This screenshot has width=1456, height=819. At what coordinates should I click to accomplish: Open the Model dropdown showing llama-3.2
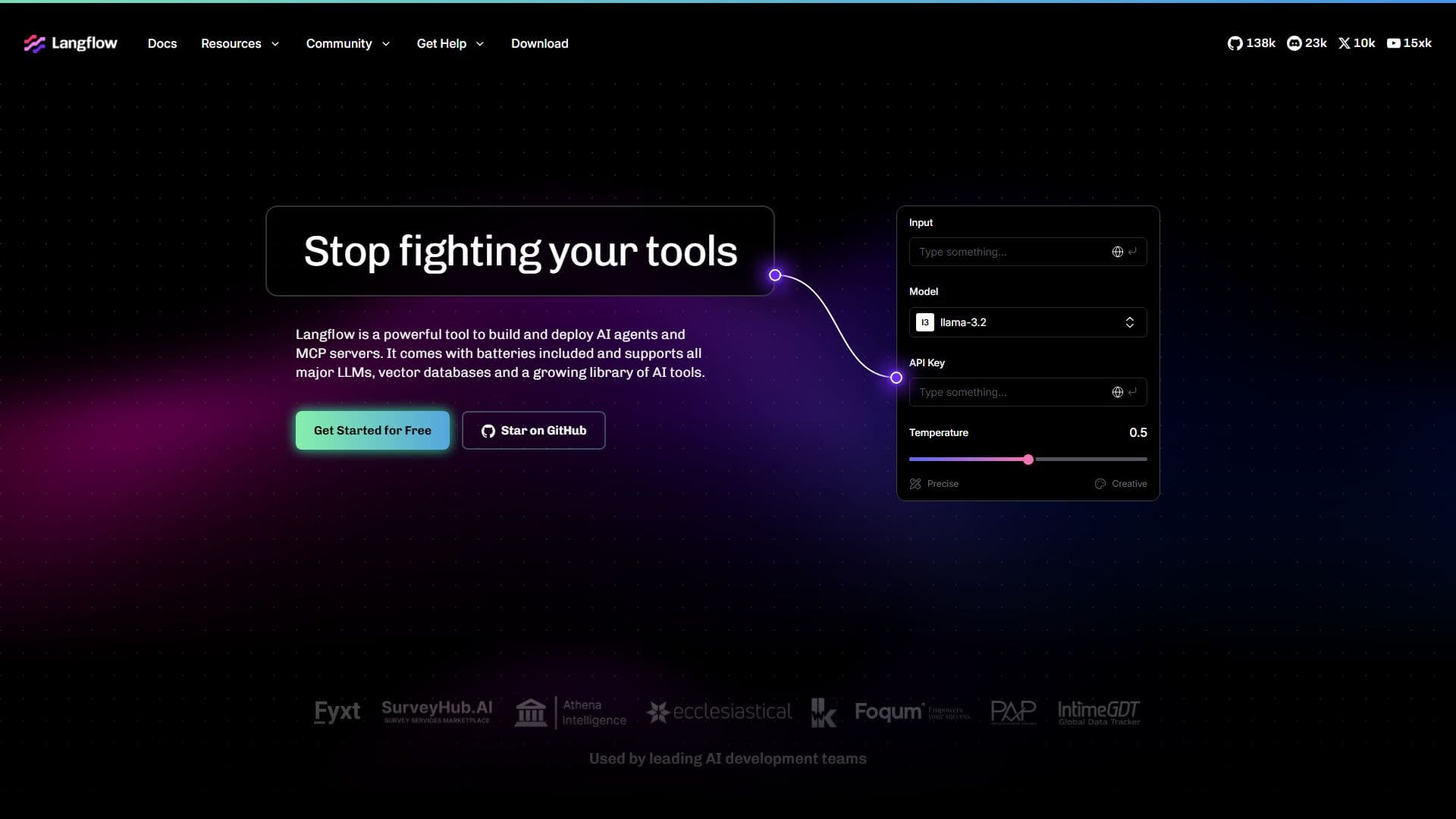coord(1028,322)
